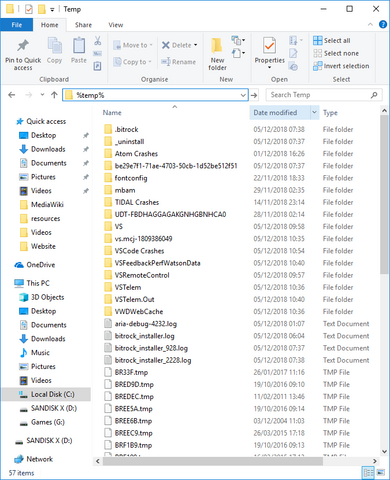Switch to the Share tab

click(83, 25)
